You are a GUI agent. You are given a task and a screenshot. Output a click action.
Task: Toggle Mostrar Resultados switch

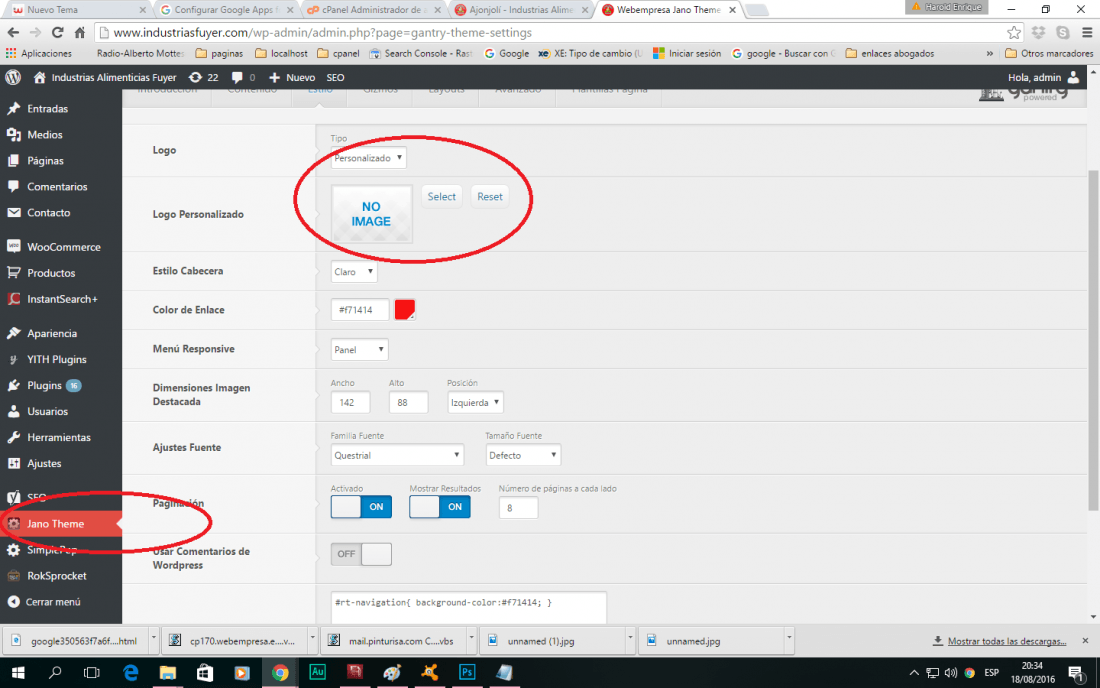(440, 506)
